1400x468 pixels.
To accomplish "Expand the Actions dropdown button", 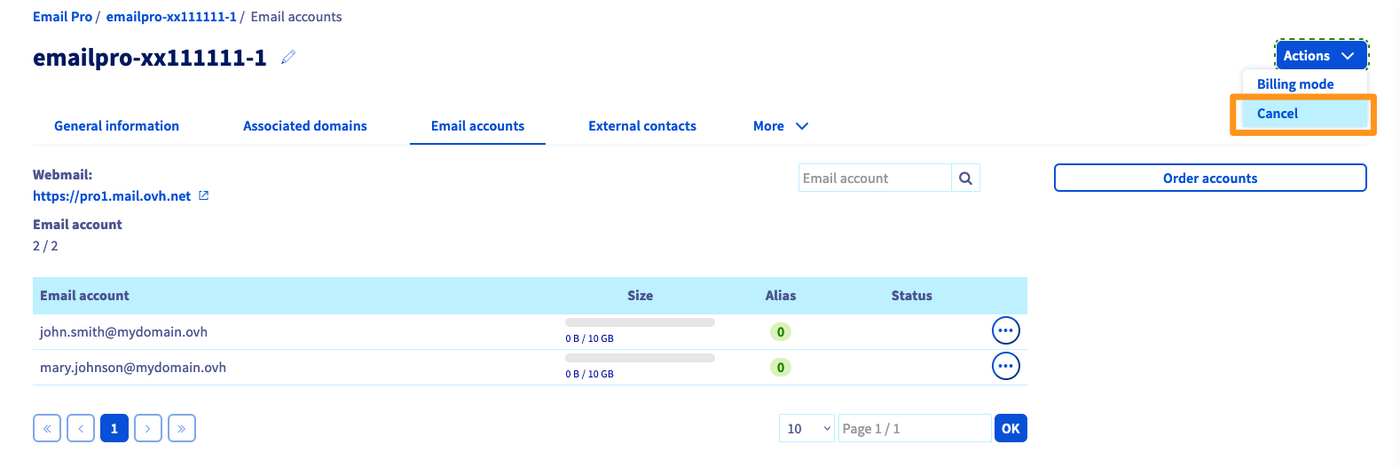I will pos(1321,56).
